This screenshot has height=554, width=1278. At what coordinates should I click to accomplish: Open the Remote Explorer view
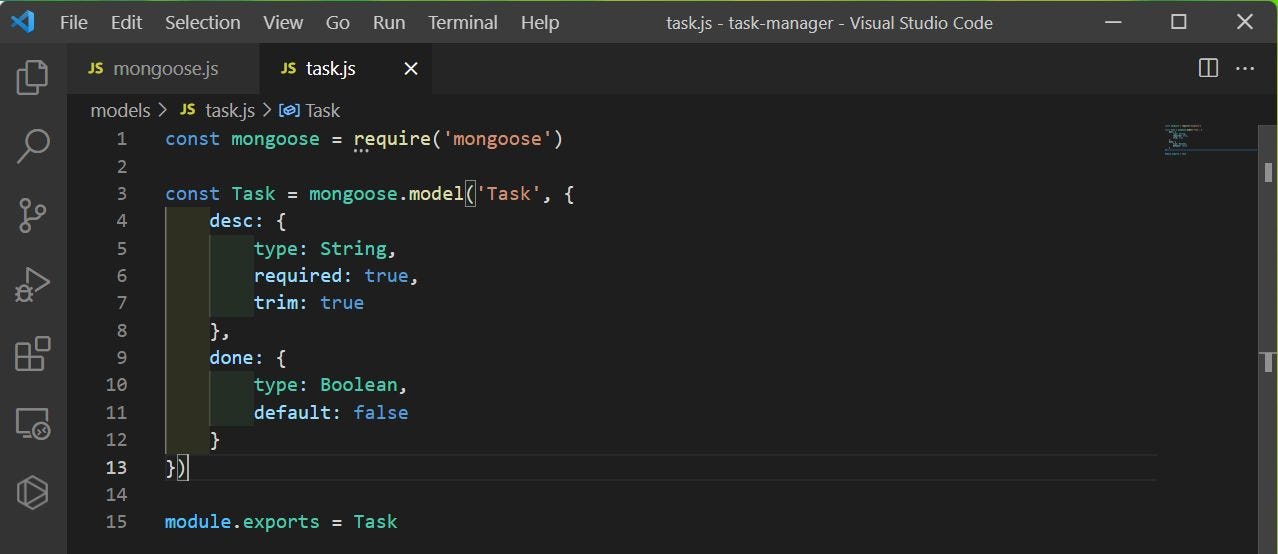pos(33,424)
